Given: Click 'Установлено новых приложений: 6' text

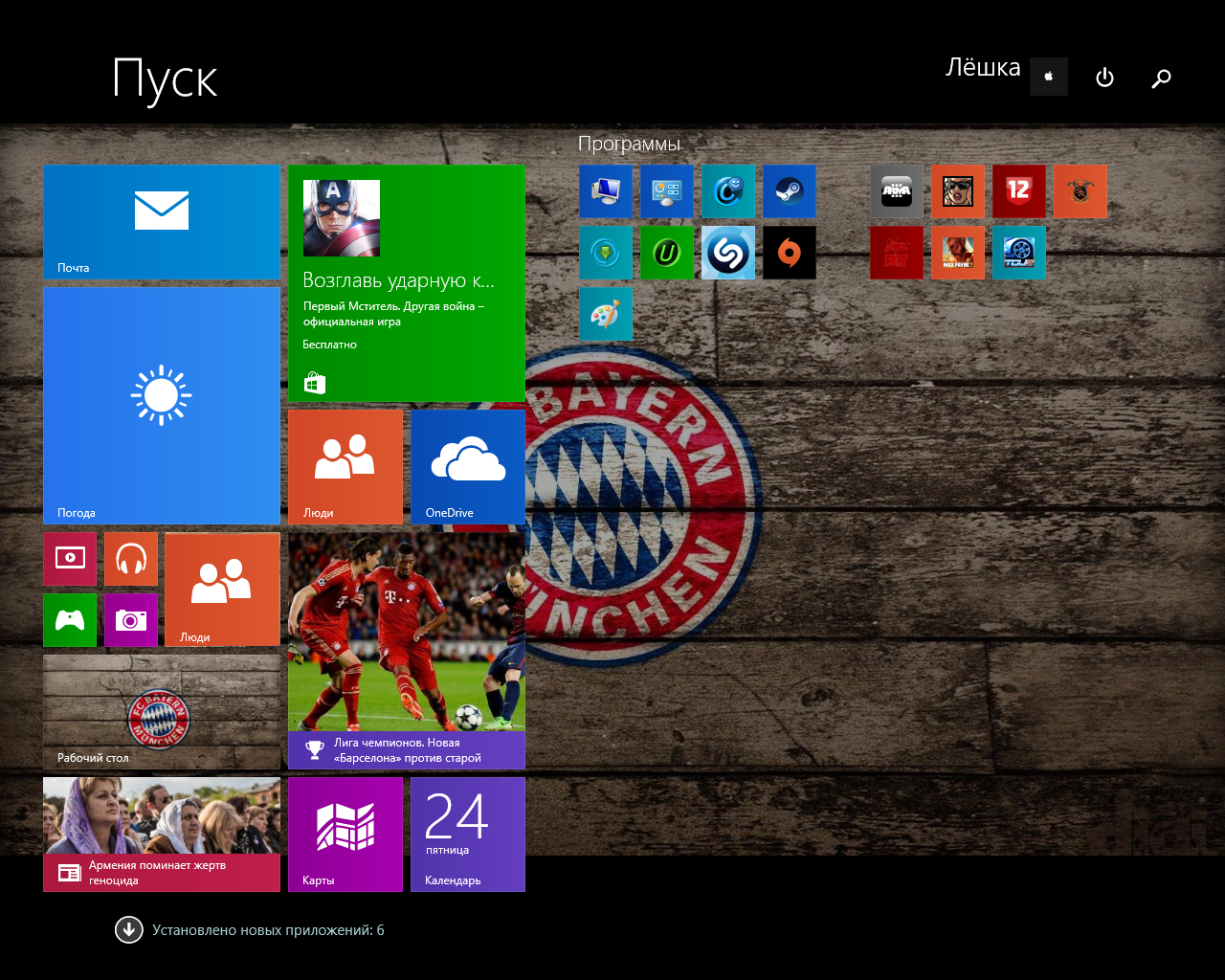Looking at the screenshot, I should pos(268,930).
